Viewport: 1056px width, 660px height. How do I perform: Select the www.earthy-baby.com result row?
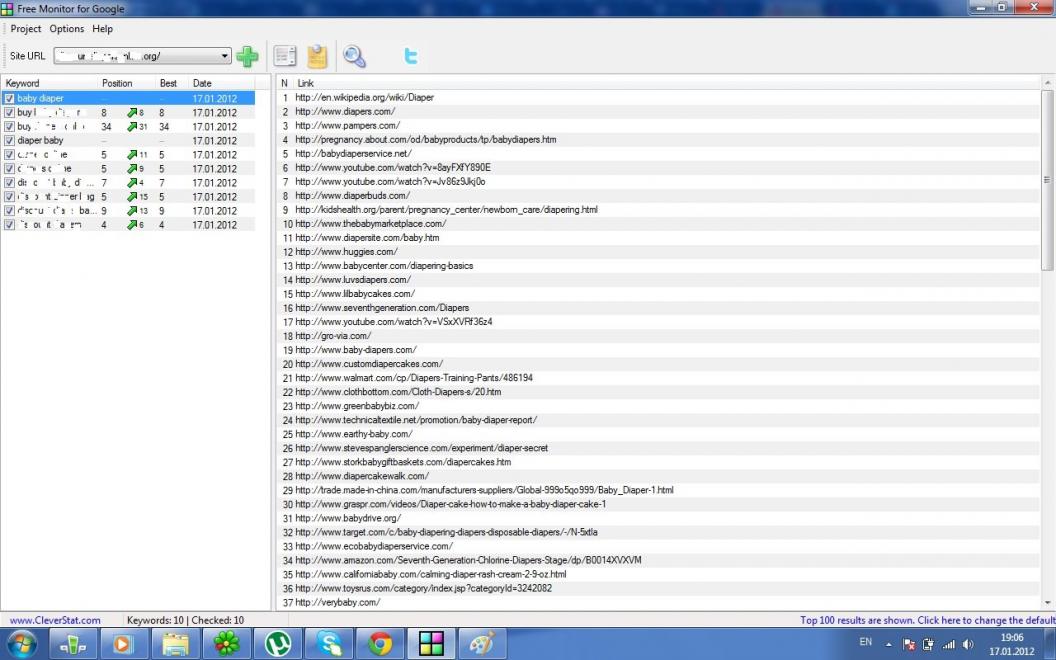point(659,434)
